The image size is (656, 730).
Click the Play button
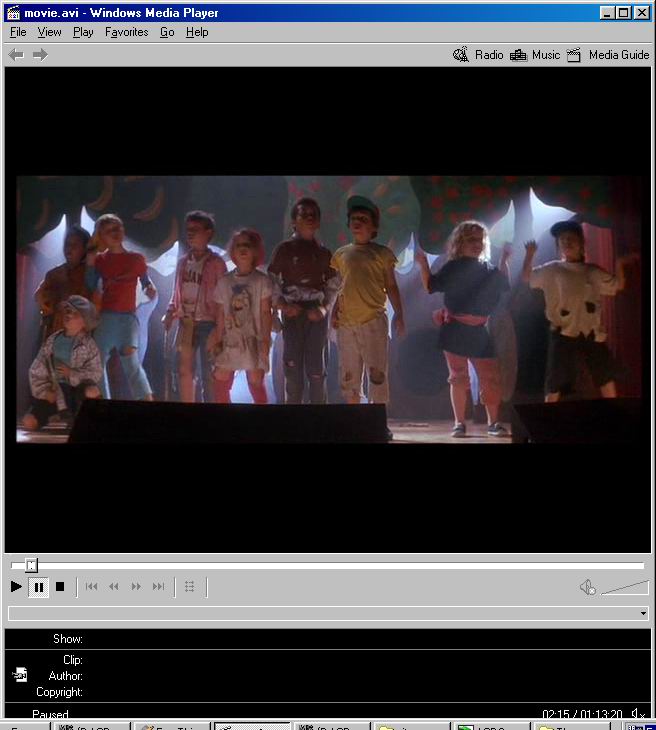tap(16, 587)
